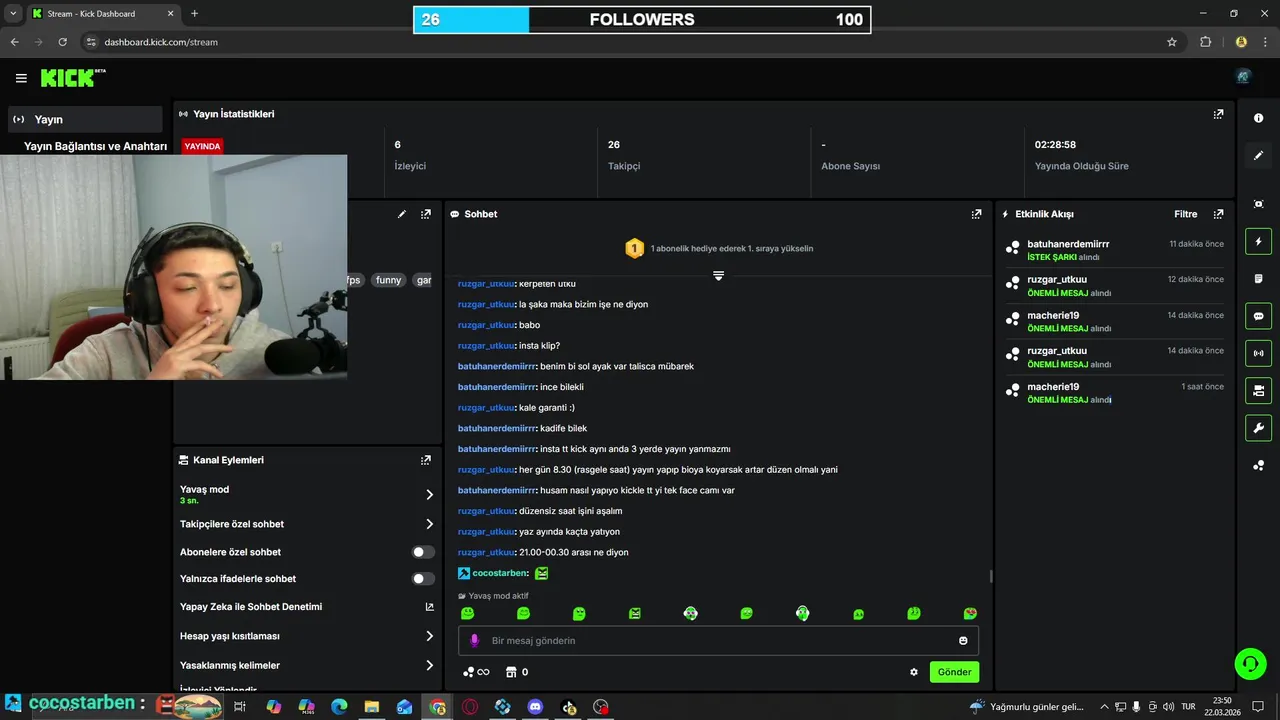Click the message input field
This screenshot has width=1280, height=720.
(x=718, y=641)
